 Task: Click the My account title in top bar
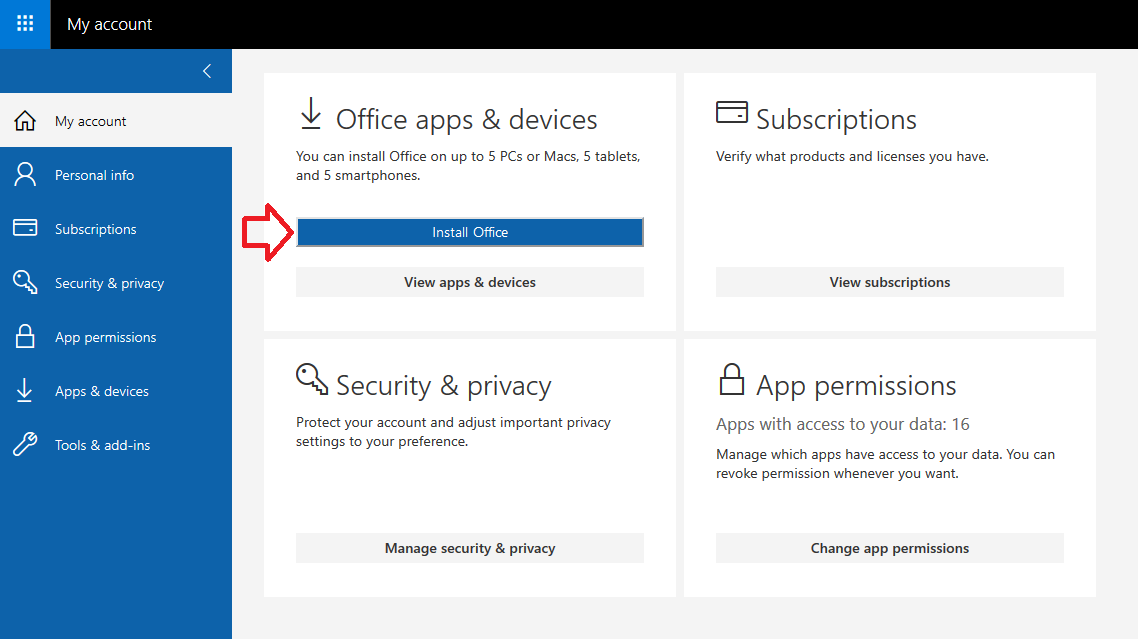110,24
